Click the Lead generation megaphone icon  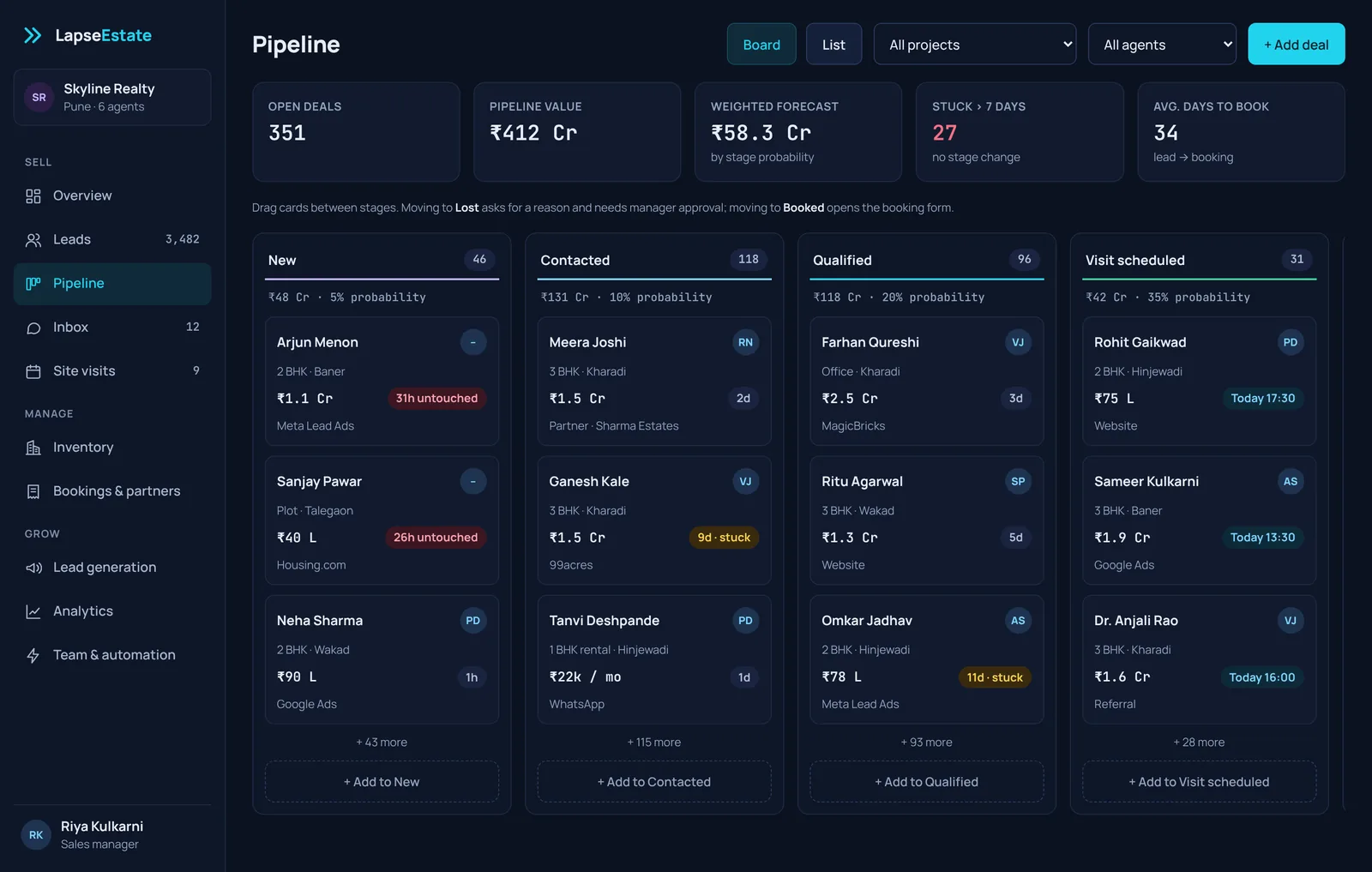[33, 568]
